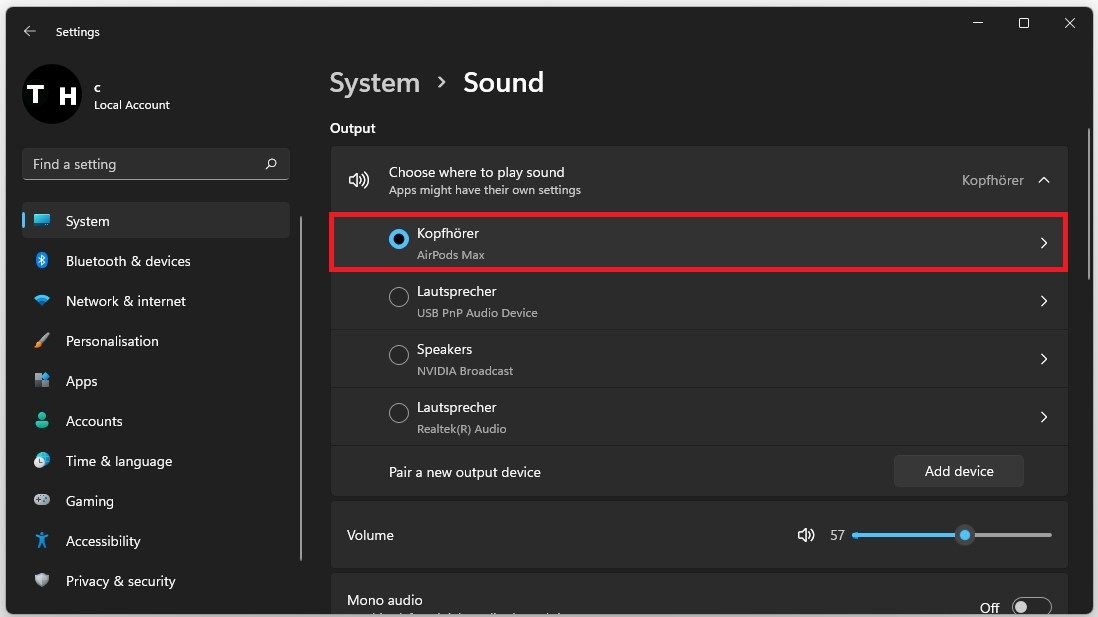The image size is (1098, 617).
Task: Click the Accessibility figure icon
Action: tap(42, 541)
